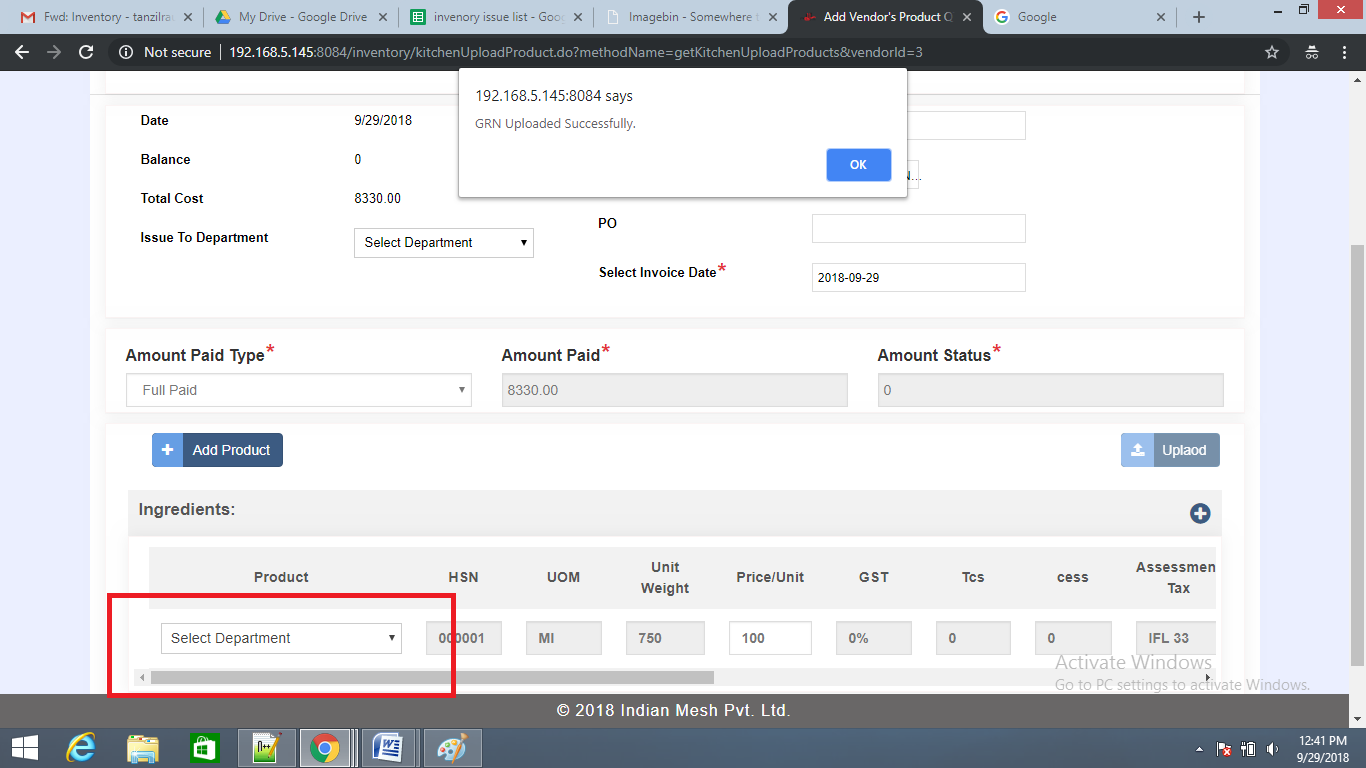Open the invenory issue list tab
Viewport: 1366px width, 768px height.
[495, 17]
